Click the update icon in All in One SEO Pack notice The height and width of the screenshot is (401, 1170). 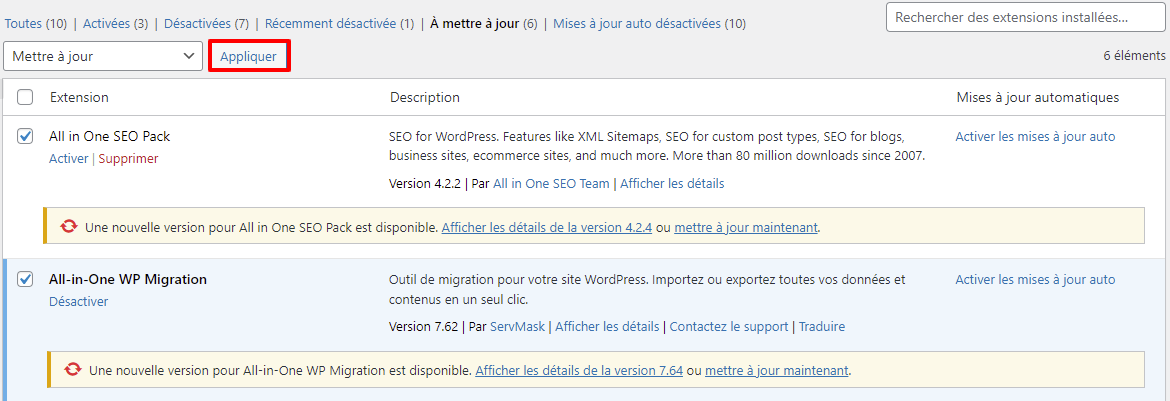[69, 227]
